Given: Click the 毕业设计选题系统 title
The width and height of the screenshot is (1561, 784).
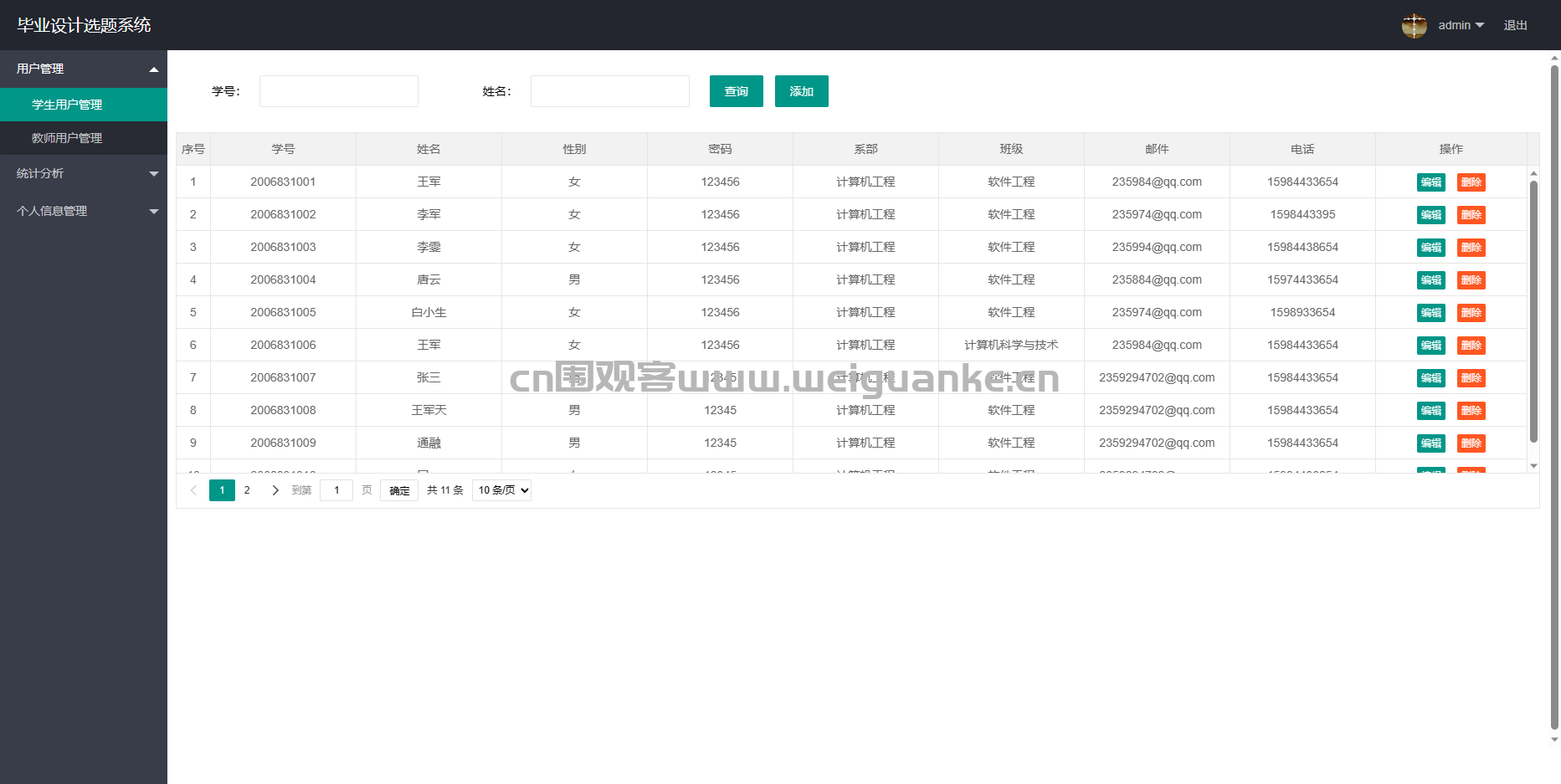Looking at the screenshot, I should tap(84, 25).
